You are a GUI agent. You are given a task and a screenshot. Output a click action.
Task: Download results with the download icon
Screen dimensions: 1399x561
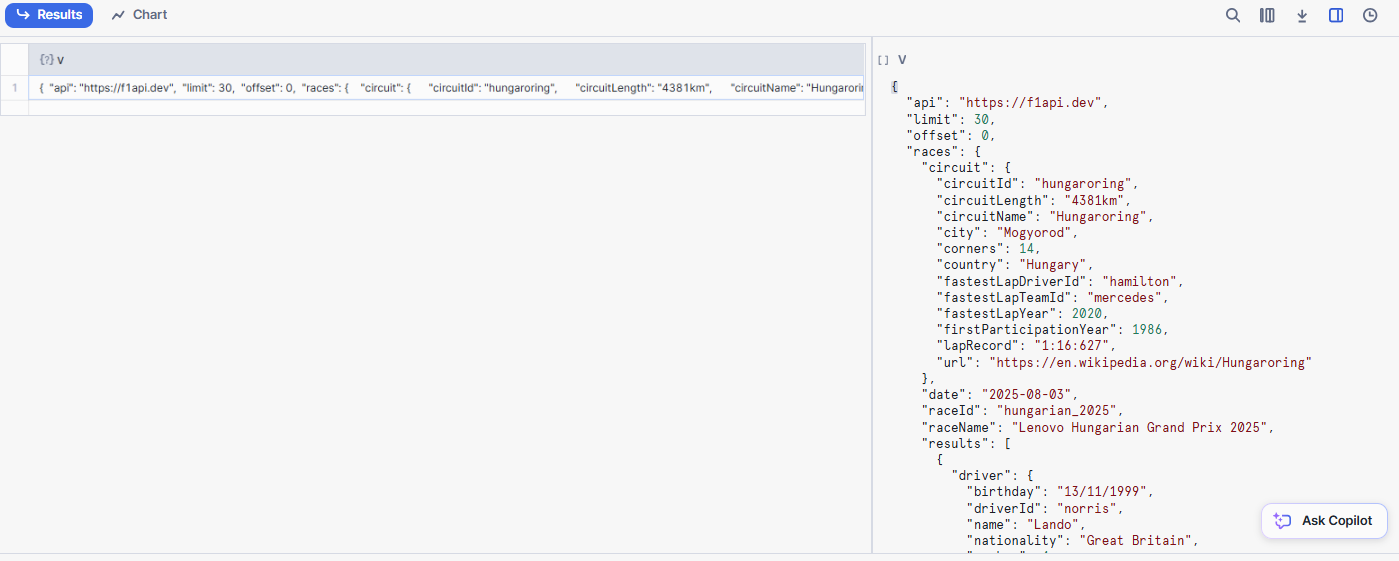1302,15
